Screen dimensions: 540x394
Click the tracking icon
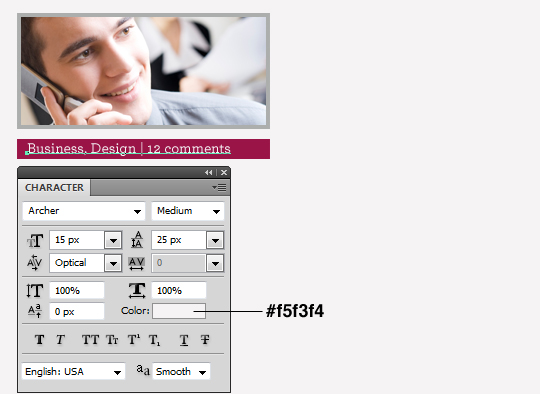coord(136,263)
